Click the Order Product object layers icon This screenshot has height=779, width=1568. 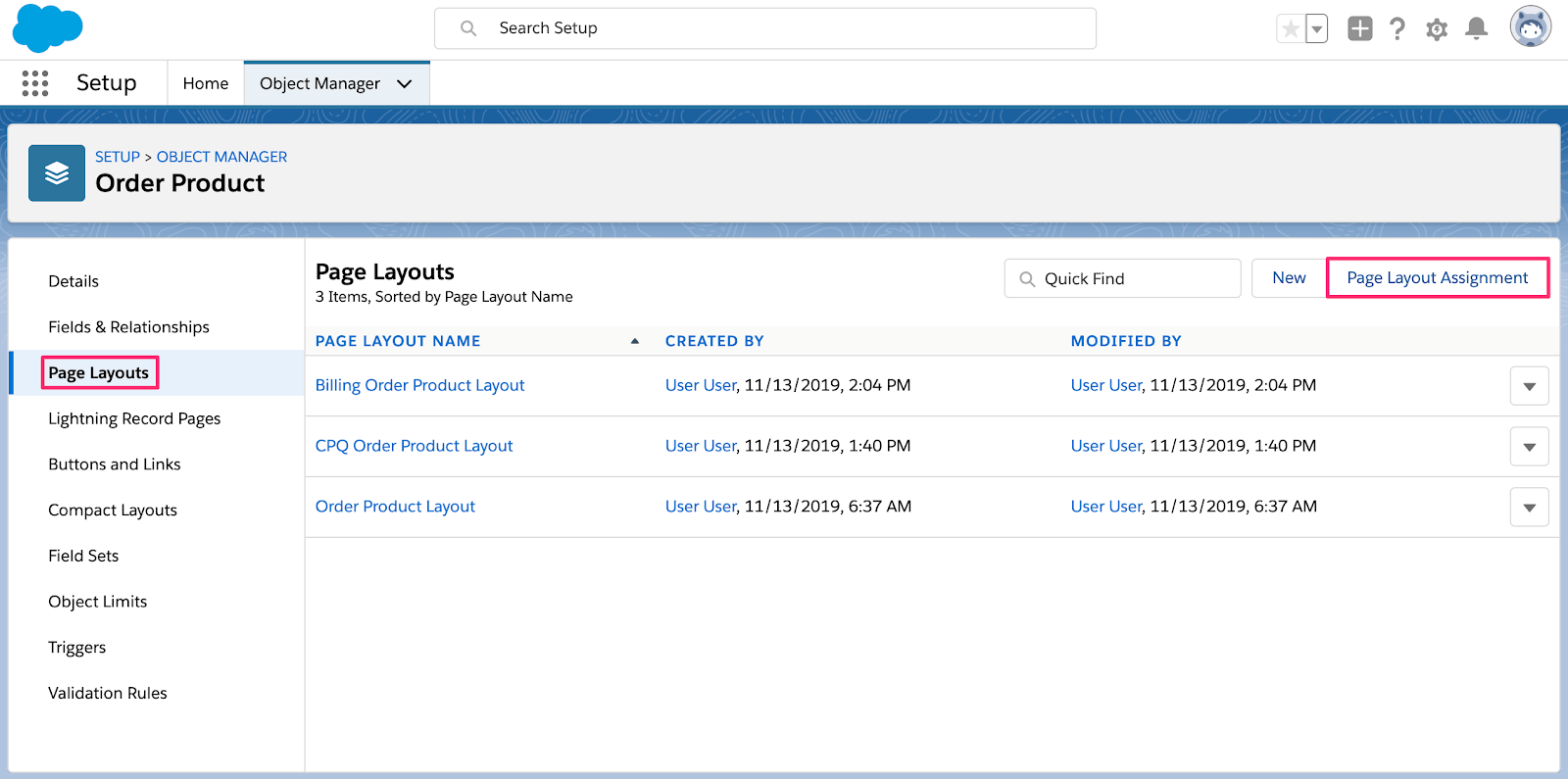[x=57, y=173]
